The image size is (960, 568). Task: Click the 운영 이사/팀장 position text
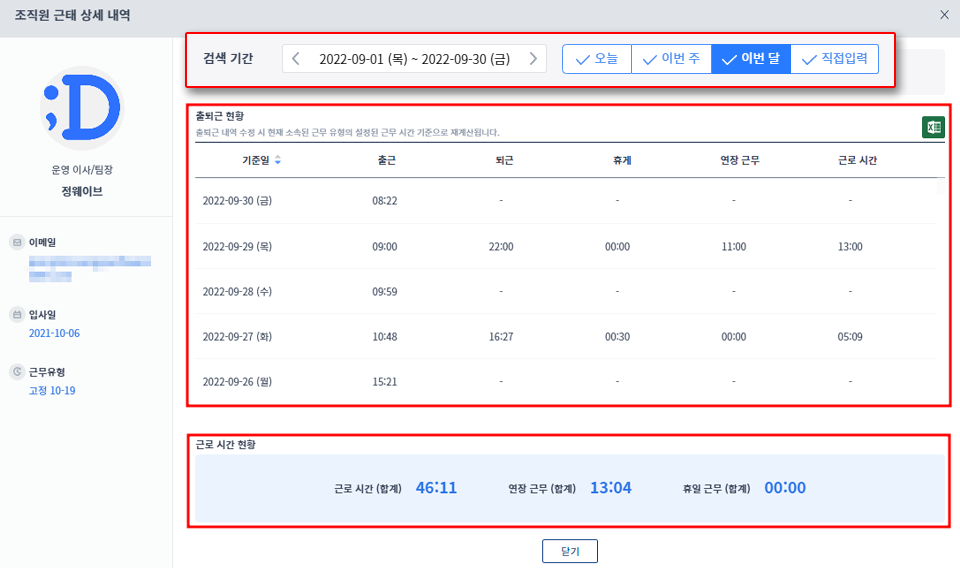[82, 170]
